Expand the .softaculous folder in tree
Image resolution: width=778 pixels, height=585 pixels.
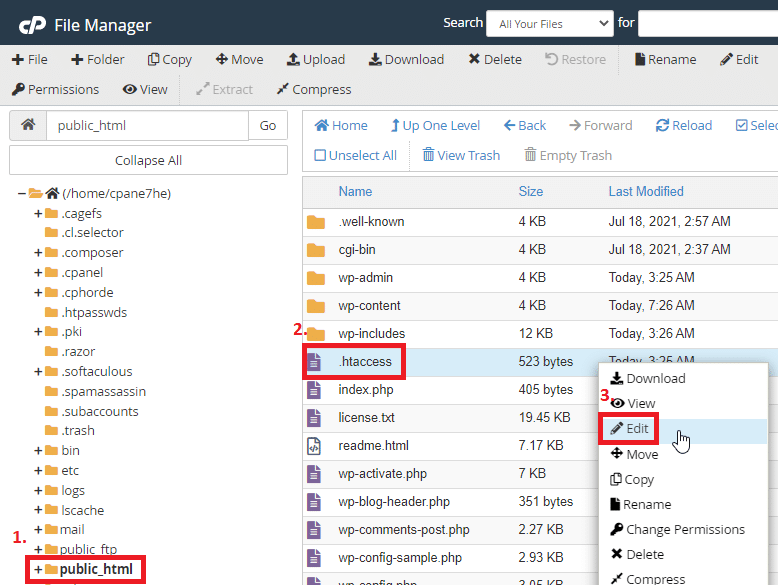click(38, 371)
